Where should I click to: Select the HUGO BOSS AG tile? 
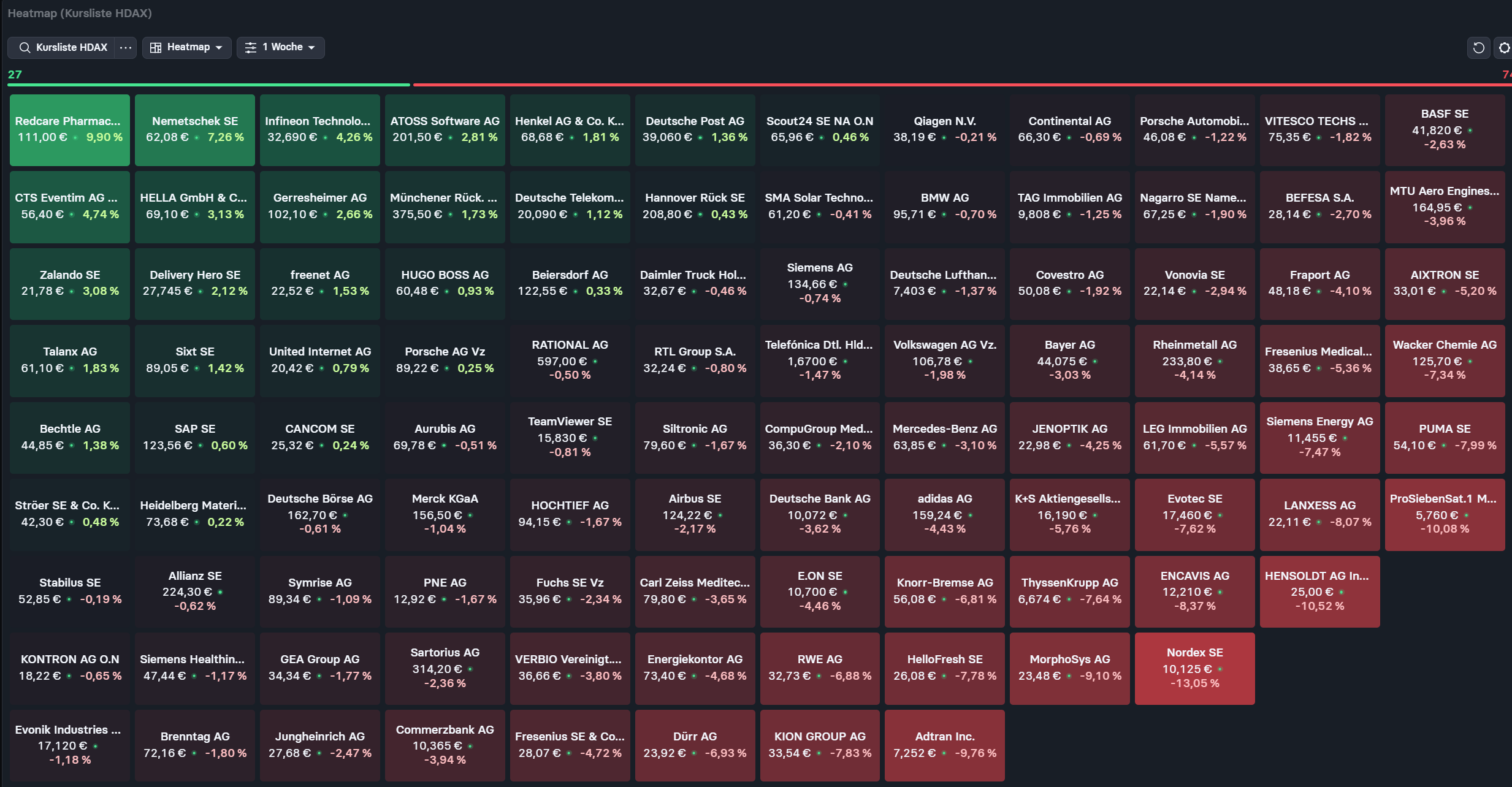coord(445,284)
